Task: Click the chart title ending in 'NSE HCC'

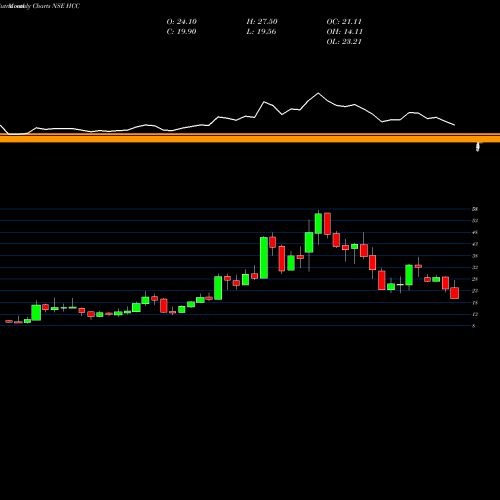Action: [40, 6]
